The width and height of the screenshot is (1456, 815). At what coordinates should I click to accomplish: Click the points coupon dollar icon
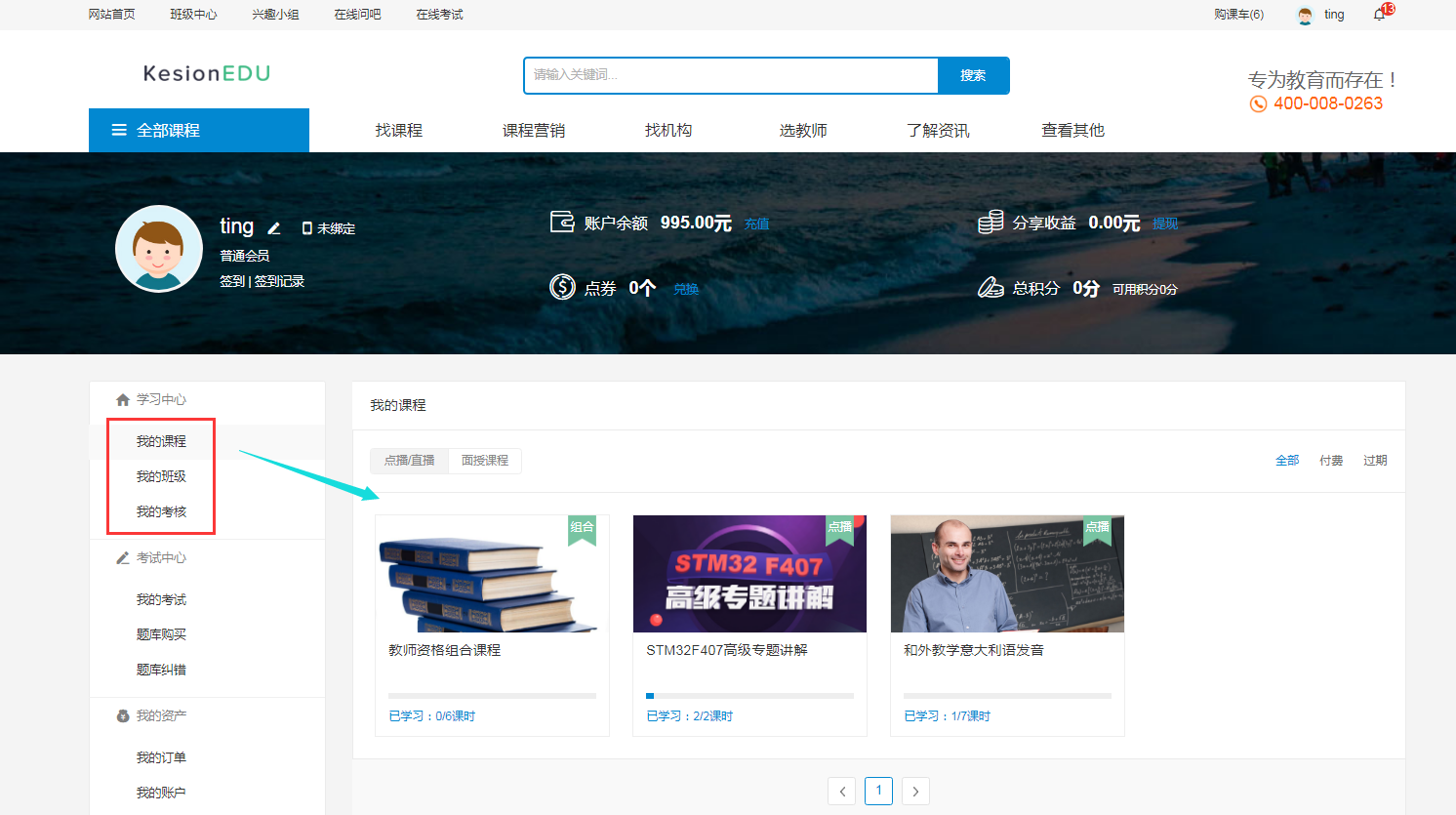(x=562, y=287)
